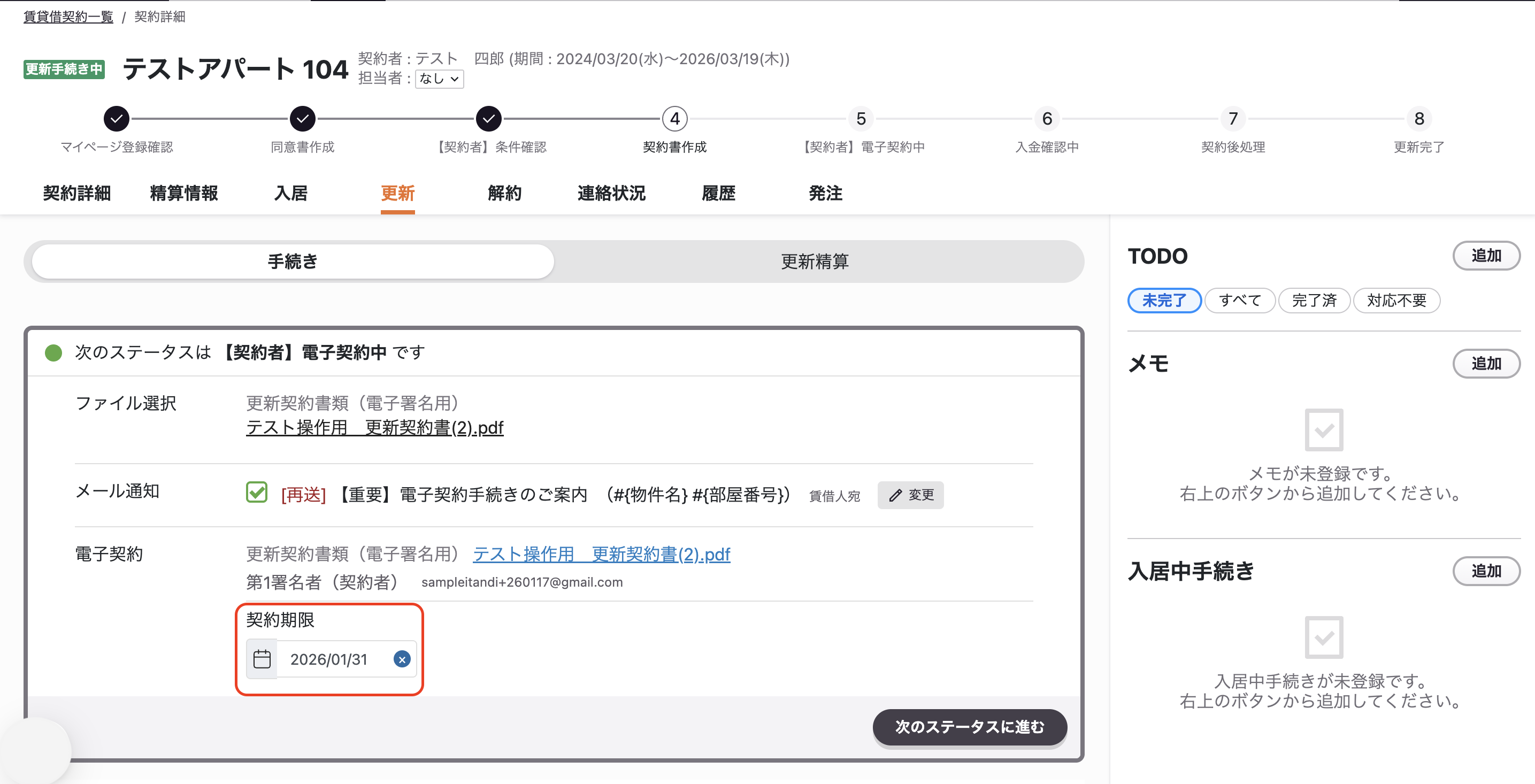This screenshot has width=1535, height=784.
Task: Select the completed step 同意書作成 checkmark
Action: (x=303, y=119)
